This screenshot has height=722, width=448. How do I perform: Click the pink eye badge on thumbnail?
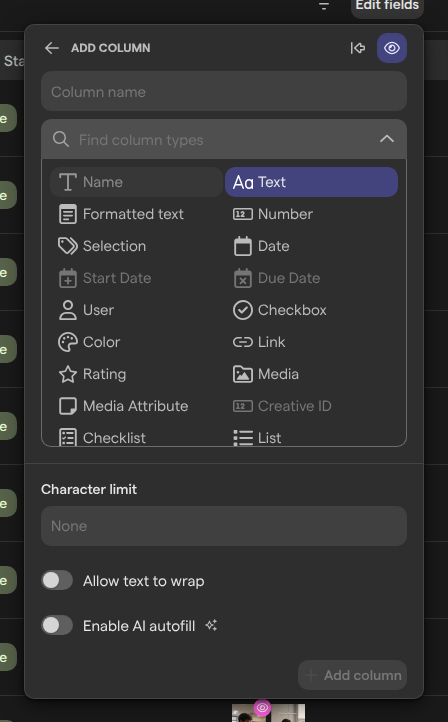click(262, 707)
